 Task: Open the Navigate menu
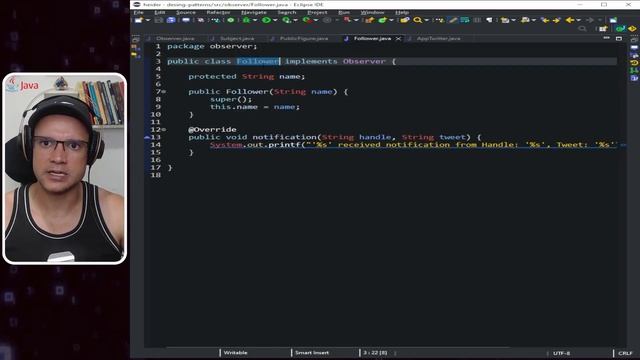pyautogui.click(x=253, y=12)
